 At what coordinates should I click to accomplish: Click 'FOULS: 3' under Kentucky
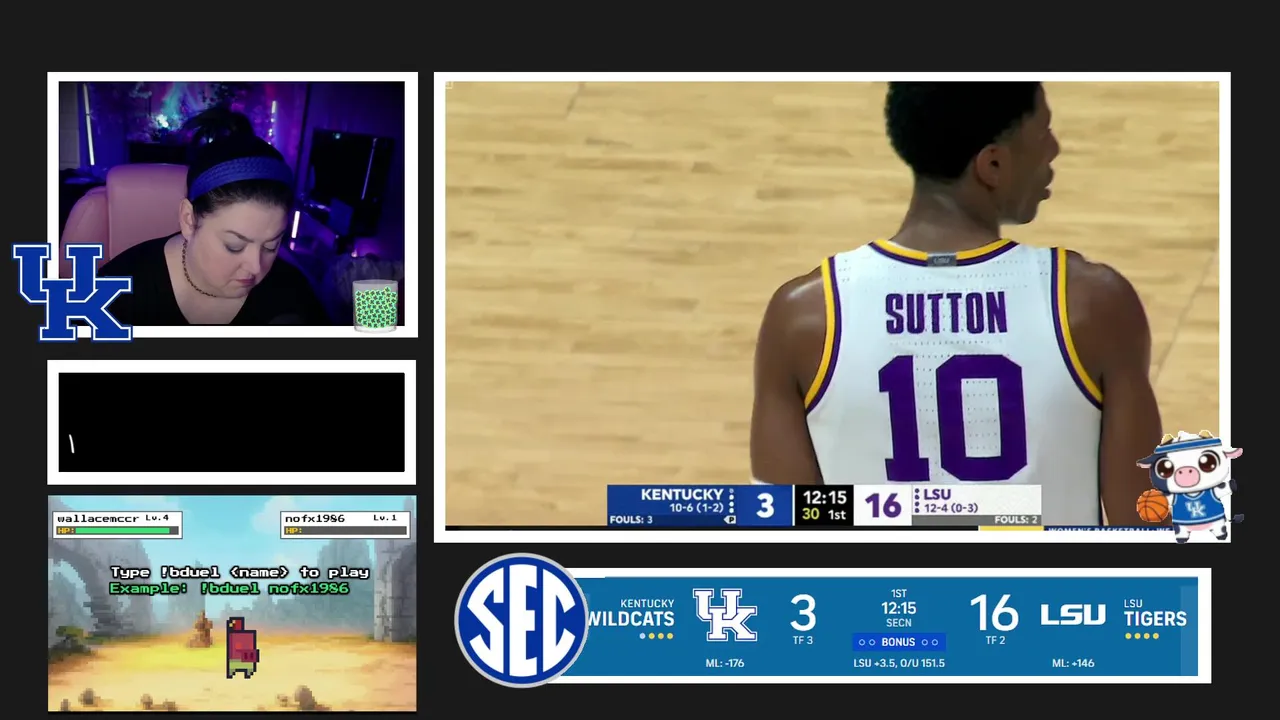coord(631,520)
